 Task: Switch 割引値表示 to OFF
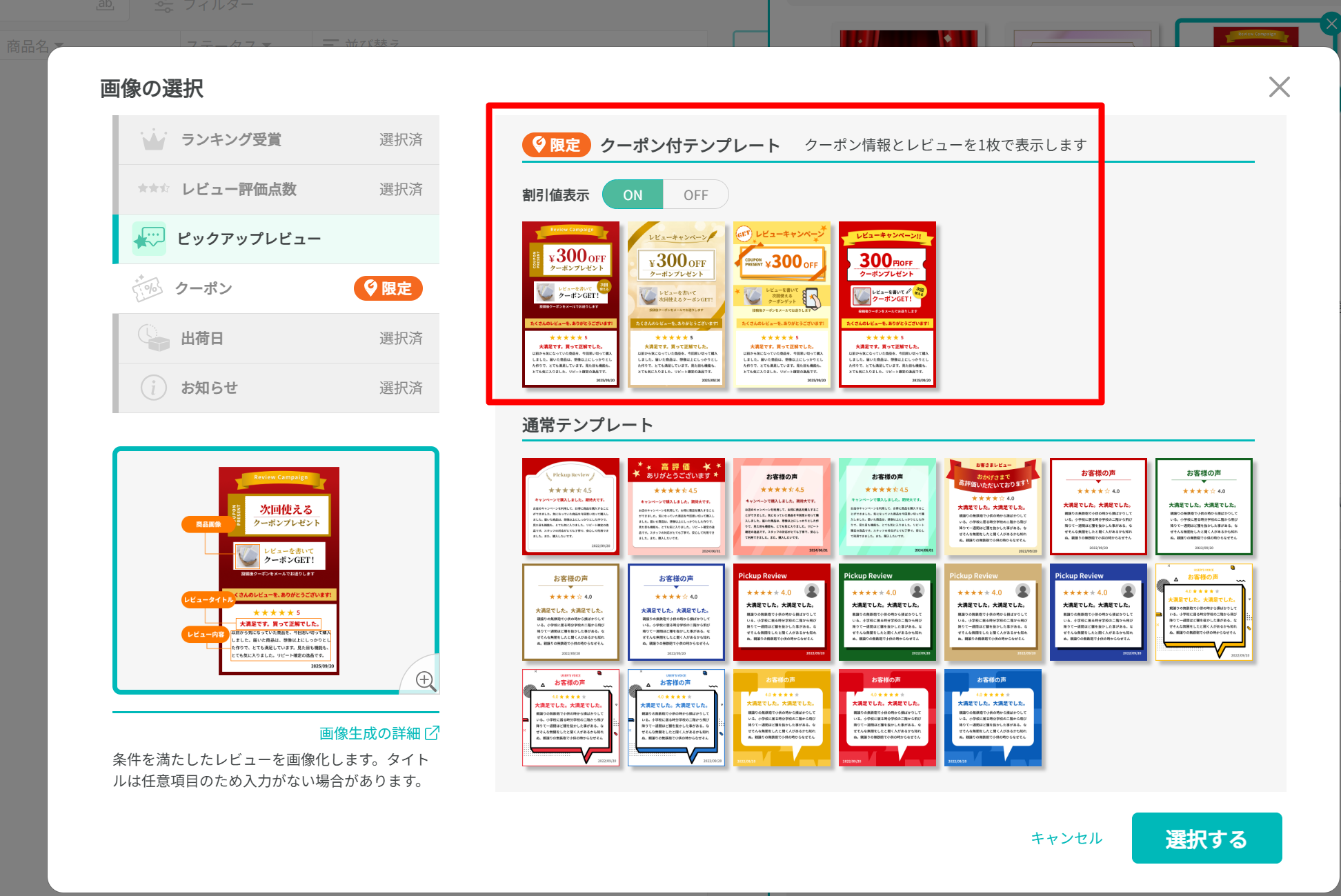695,195
